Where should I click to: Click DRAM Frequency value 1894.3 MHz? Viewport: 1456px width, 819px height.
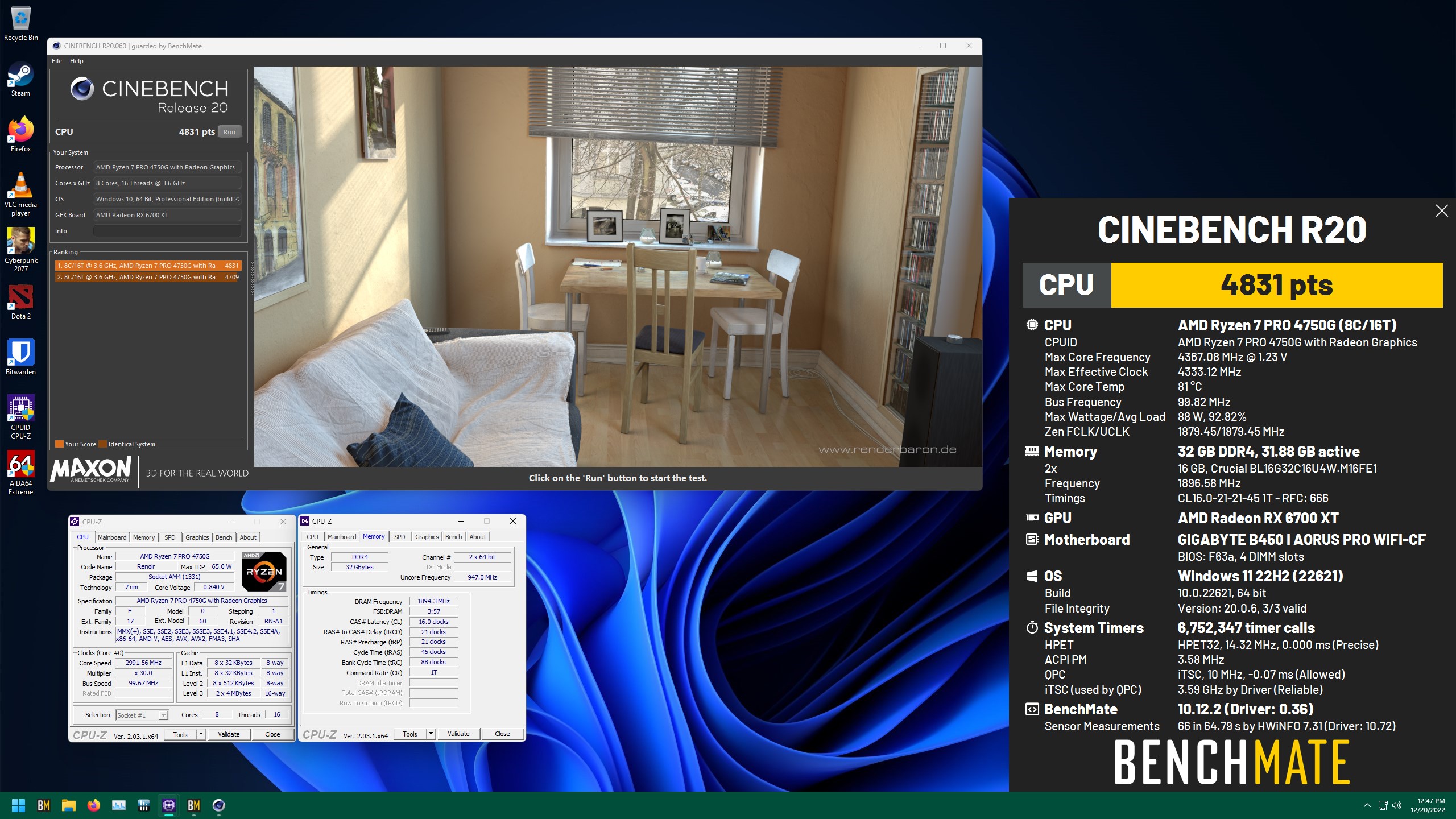(x=433, y=601)
